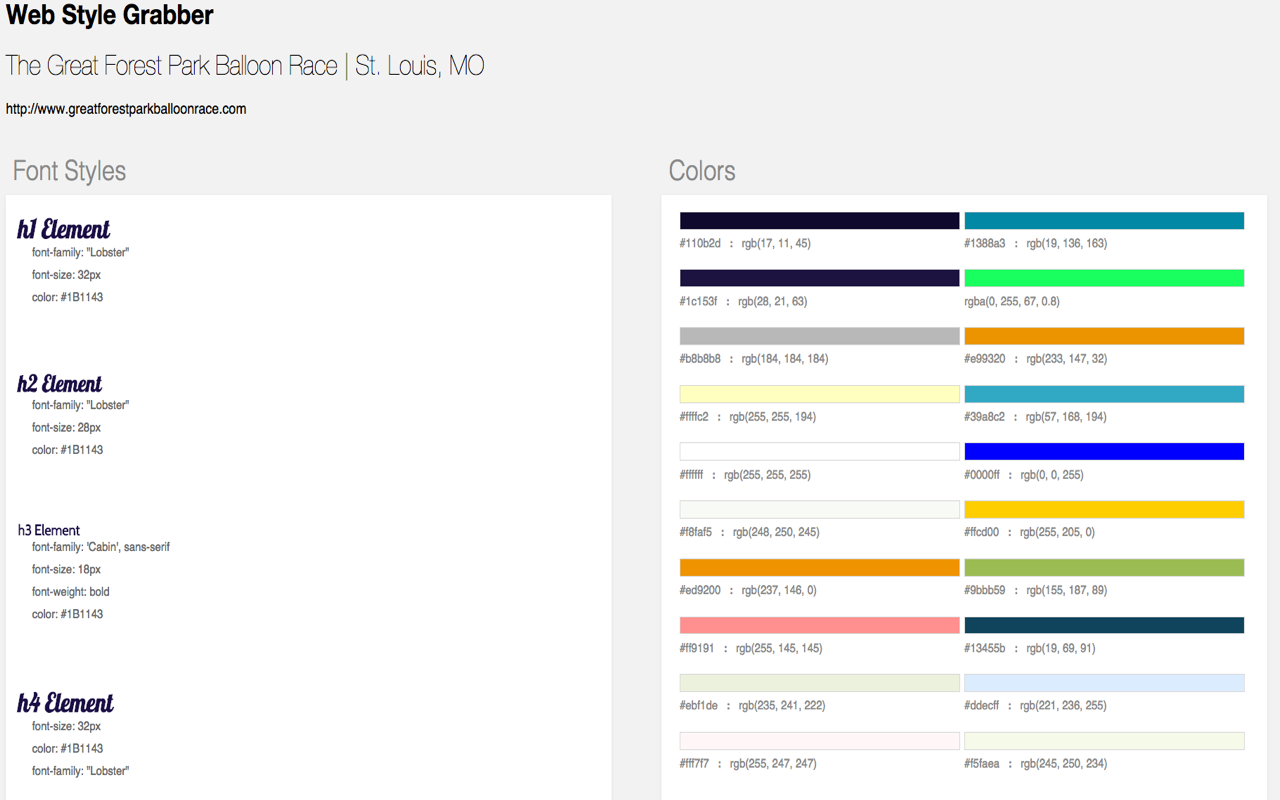Image resolution: width=1280 pixels, height=800 pixels.
Task: Click the white #ffffff swatch
Action: click(x=819, y=452)
